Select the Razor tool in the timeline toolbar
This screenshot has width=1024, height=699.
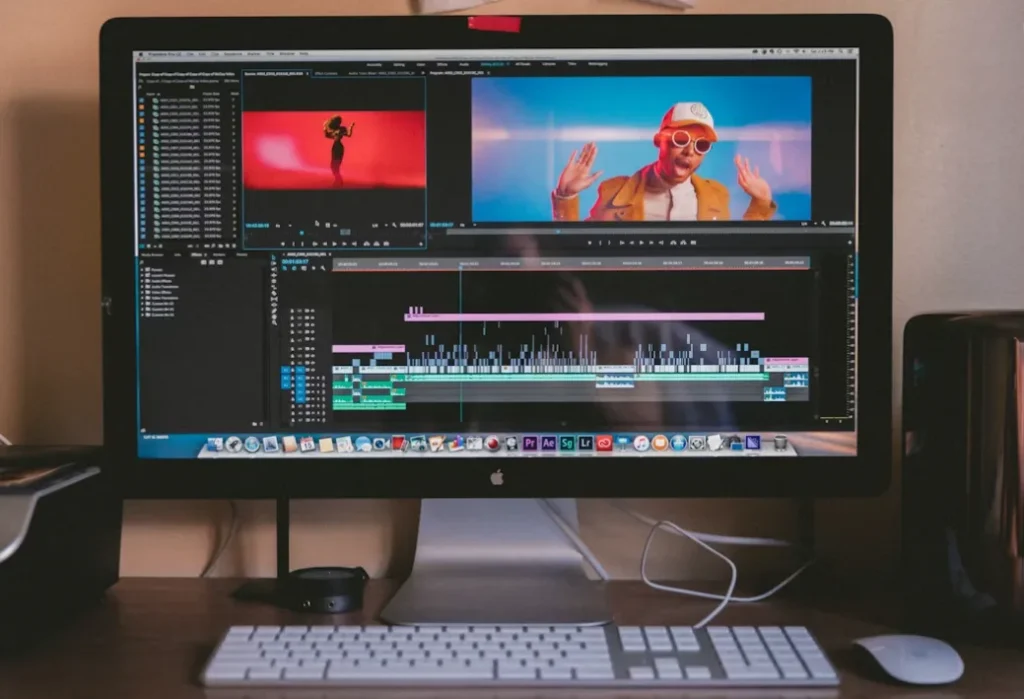pos(273,296)
